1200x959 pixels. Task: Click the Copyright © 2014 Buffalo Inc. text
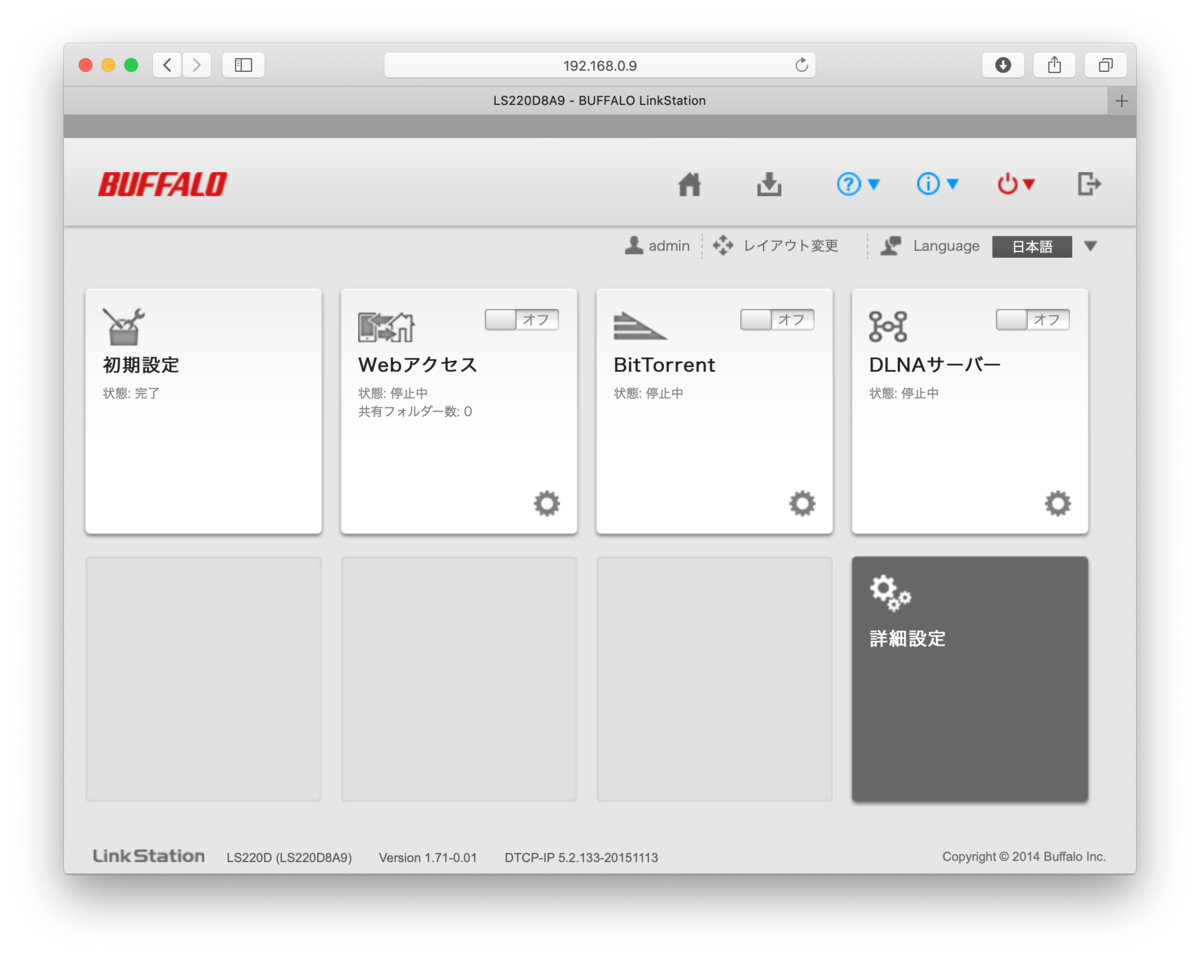(1024, 857)
